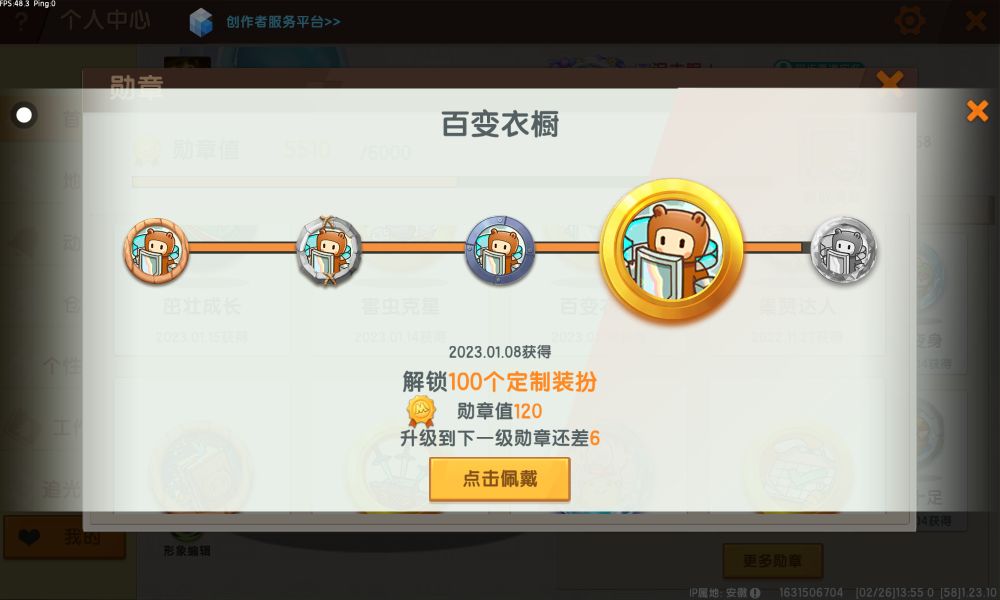Close the 勋章 panel behind the popup
Screen dimensions: 1000x600
[890, 82]
